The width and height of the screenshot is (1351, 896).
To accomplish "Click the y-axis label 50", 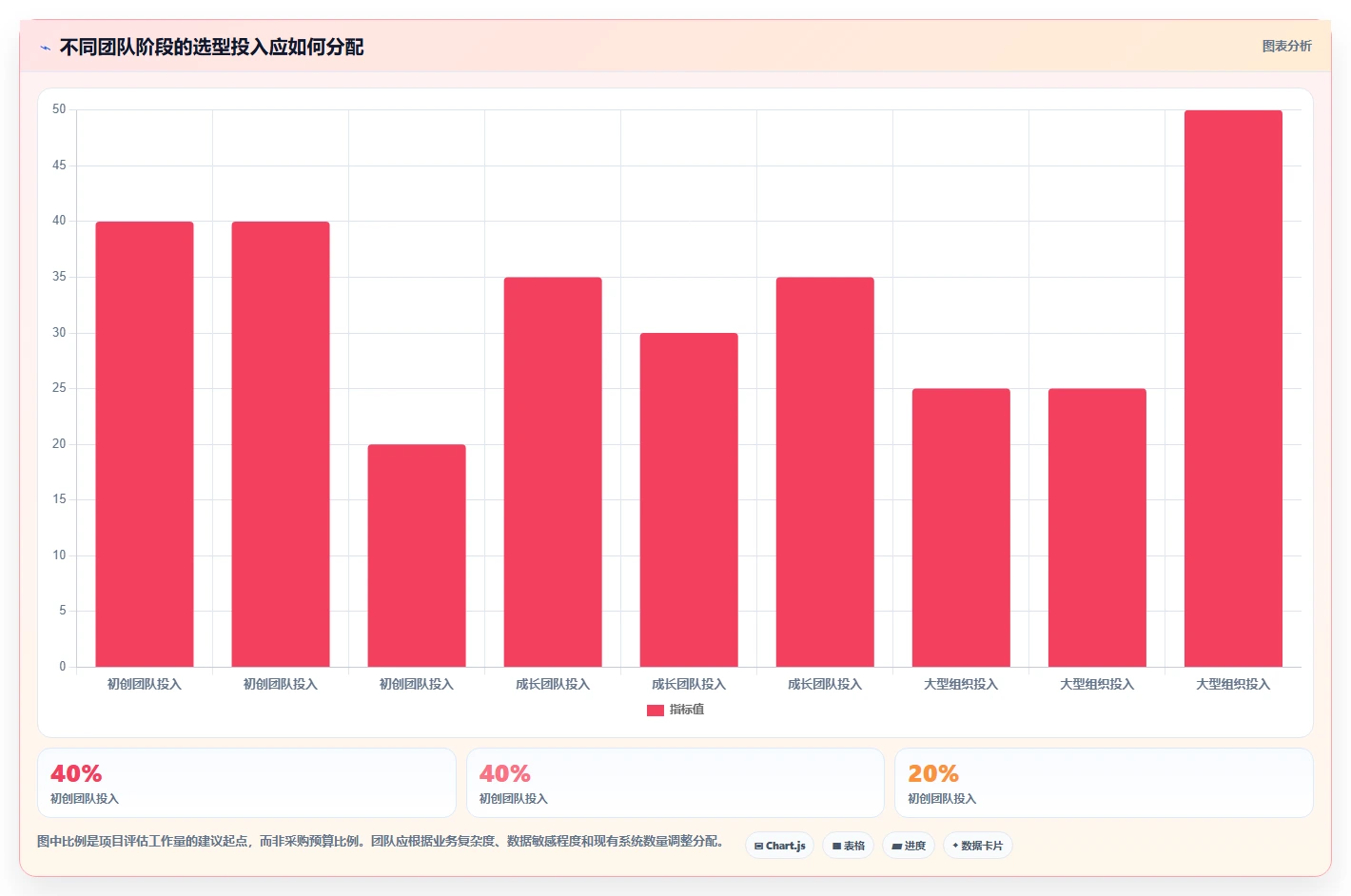I will [x=59, y=109].
